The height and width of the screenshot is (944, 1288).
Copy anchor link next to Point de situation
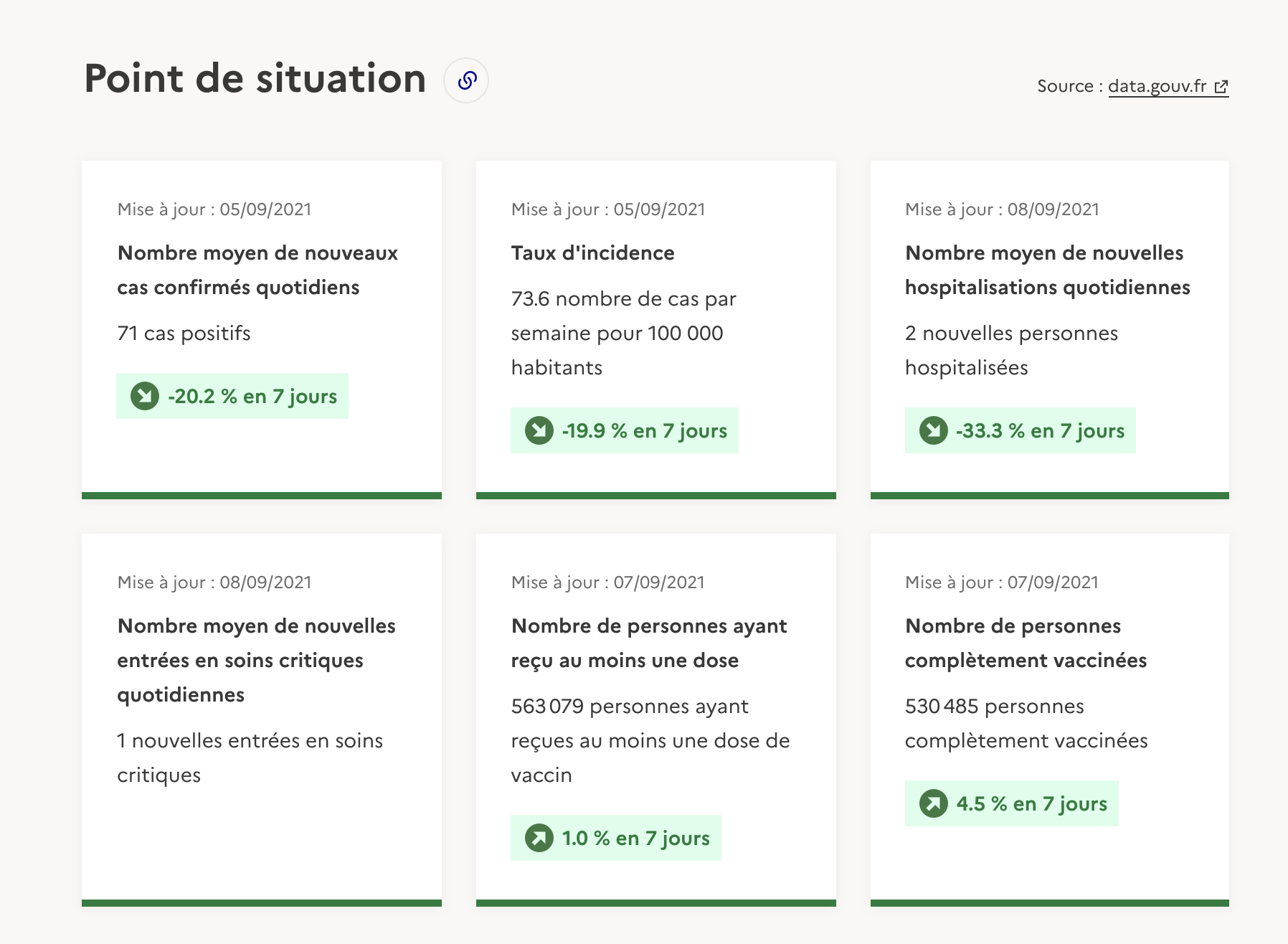(466, 80)
